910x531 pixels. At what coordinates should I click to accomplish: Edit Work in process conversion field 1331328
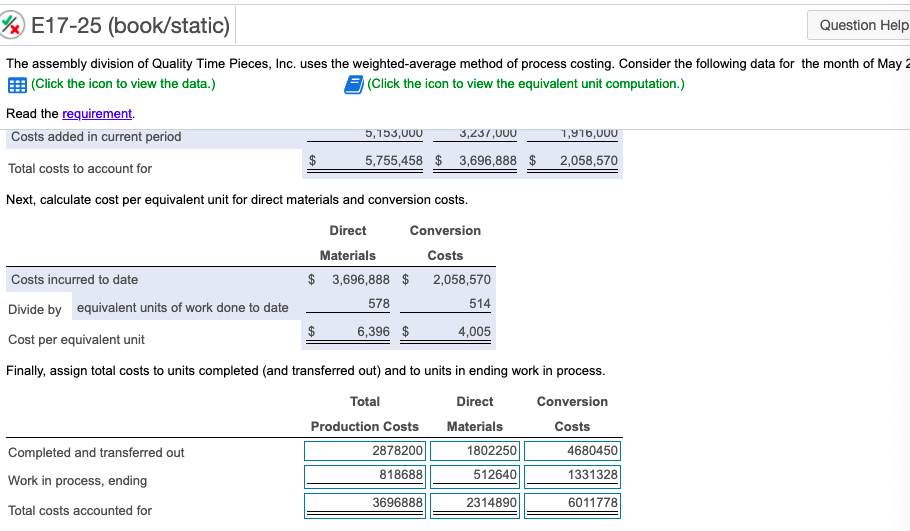point(572,475)
